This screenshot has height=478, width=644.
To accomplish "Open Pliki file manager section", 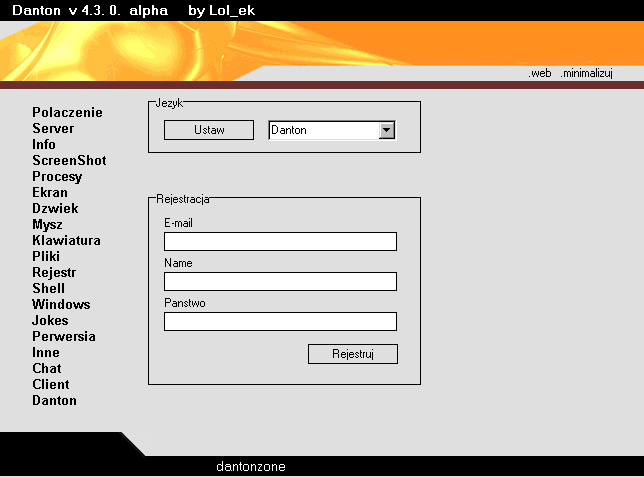I will (46, 257).
